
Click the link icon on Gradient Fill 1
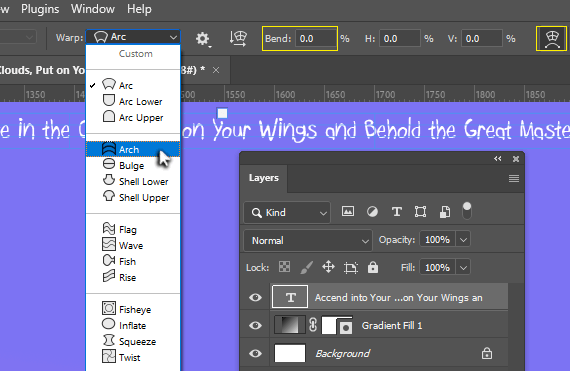pyautogui.click(x=313, y=325)
